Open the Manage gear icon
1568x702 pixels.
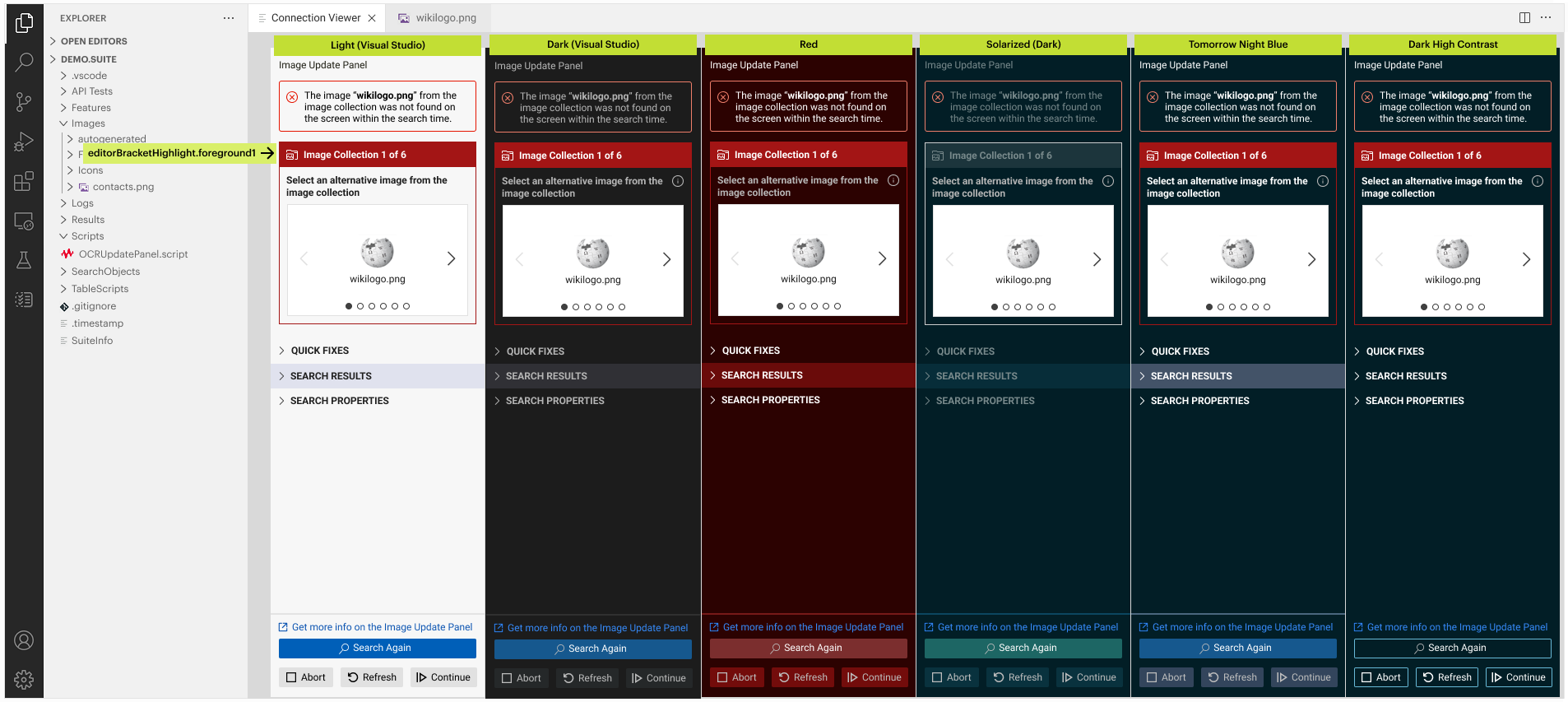click(24, 680)
